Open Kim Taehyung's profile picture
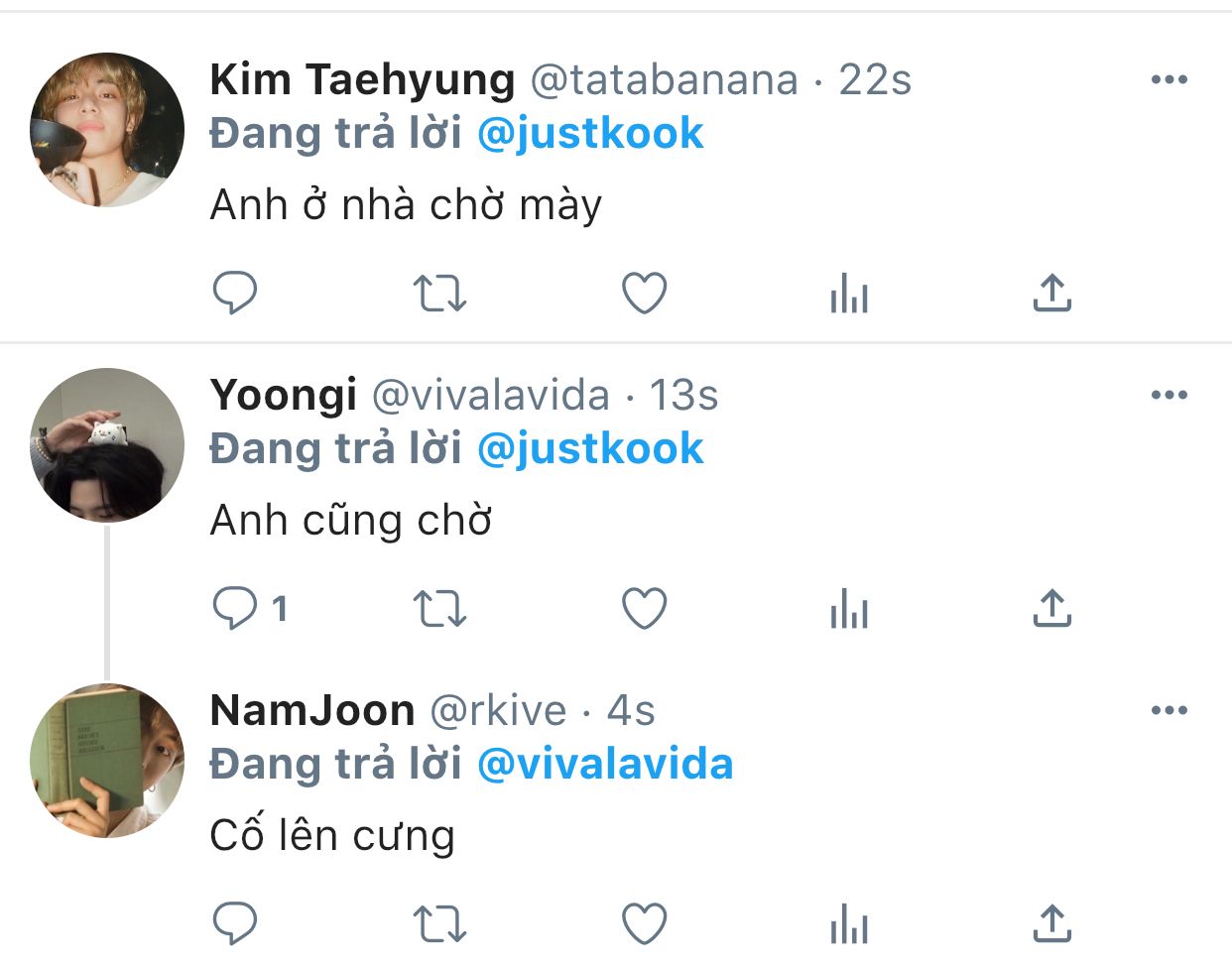 click(107, 130)
